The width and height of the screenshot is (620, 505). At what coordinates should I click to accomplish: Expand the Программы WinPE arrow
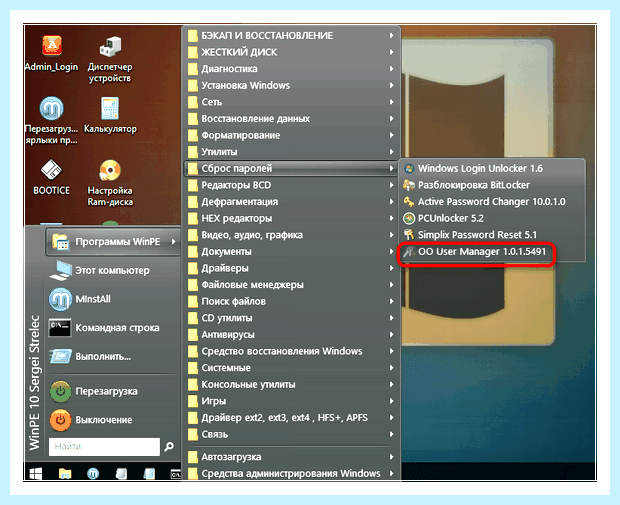(174, 242)
